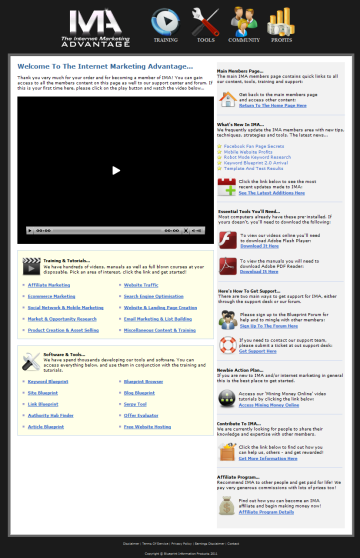This screenshot has width=360, height=558.
Task: Toggle fullscreen in the video control bar
Action: tap(186, 231)
